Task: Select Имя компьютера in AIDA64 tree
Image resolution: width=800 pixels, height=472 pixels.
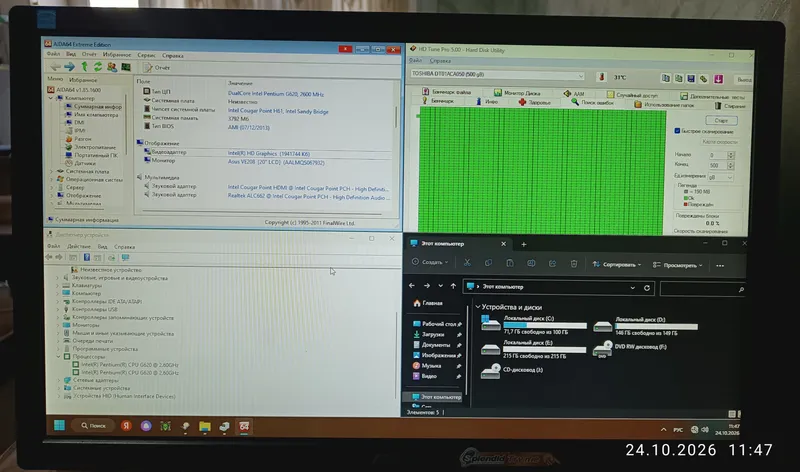Action: point(92,115)
